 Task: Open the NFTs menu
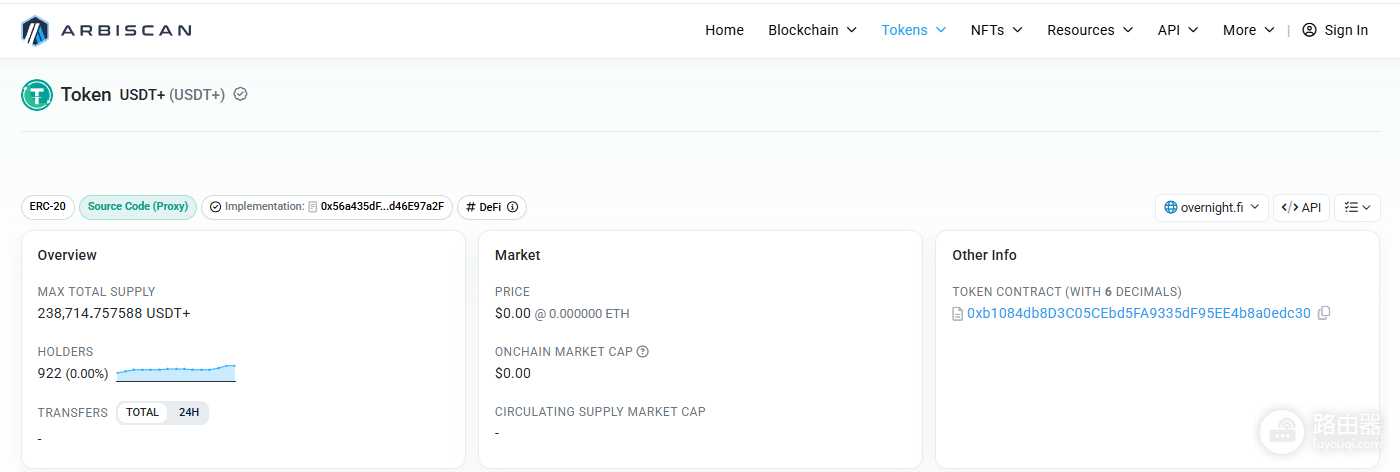pyautogui.click(x=996, y=30)
